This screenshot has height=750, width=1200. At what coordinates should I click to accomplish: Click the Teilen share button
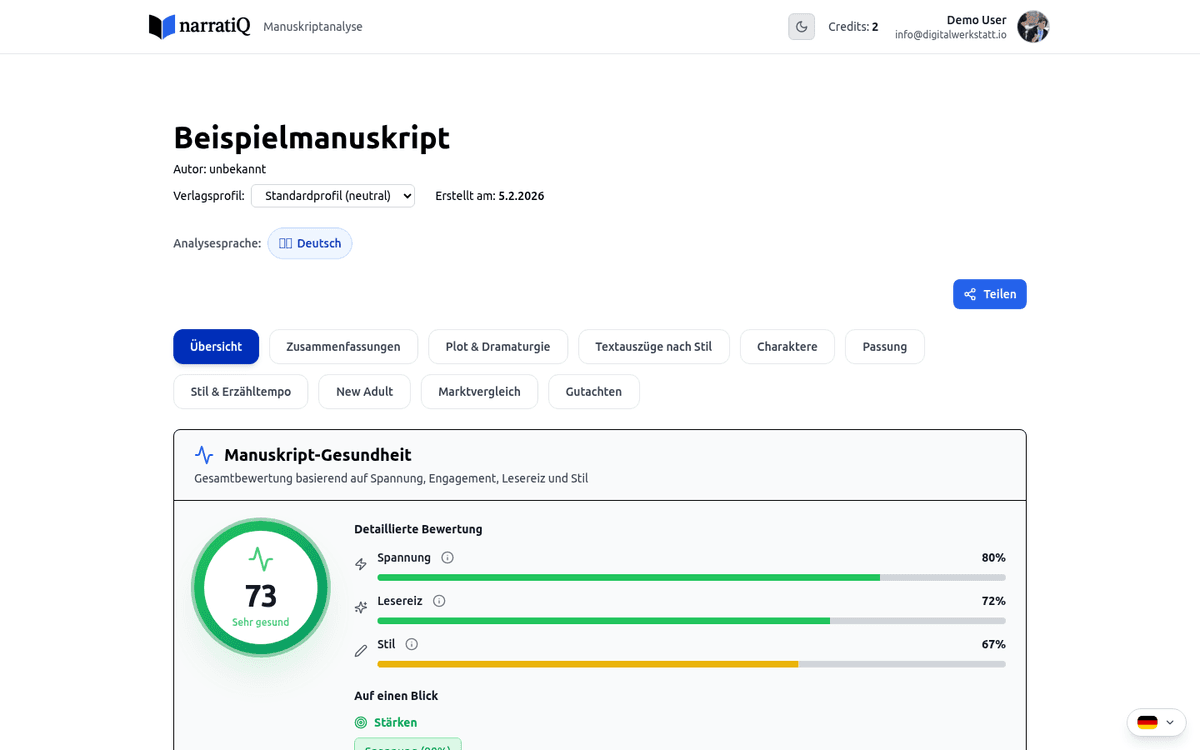pos(989,293)
